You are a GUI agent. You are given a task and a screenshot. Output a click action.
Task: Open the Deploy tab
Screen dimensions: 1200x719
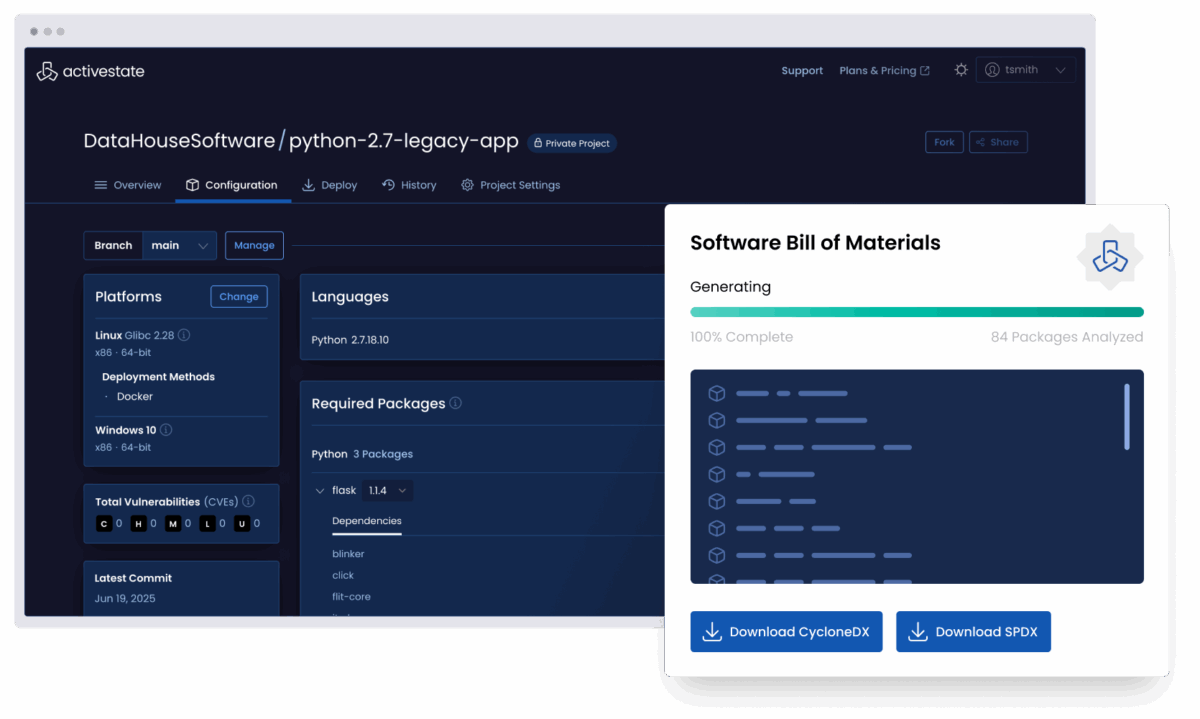pos(330,185)
